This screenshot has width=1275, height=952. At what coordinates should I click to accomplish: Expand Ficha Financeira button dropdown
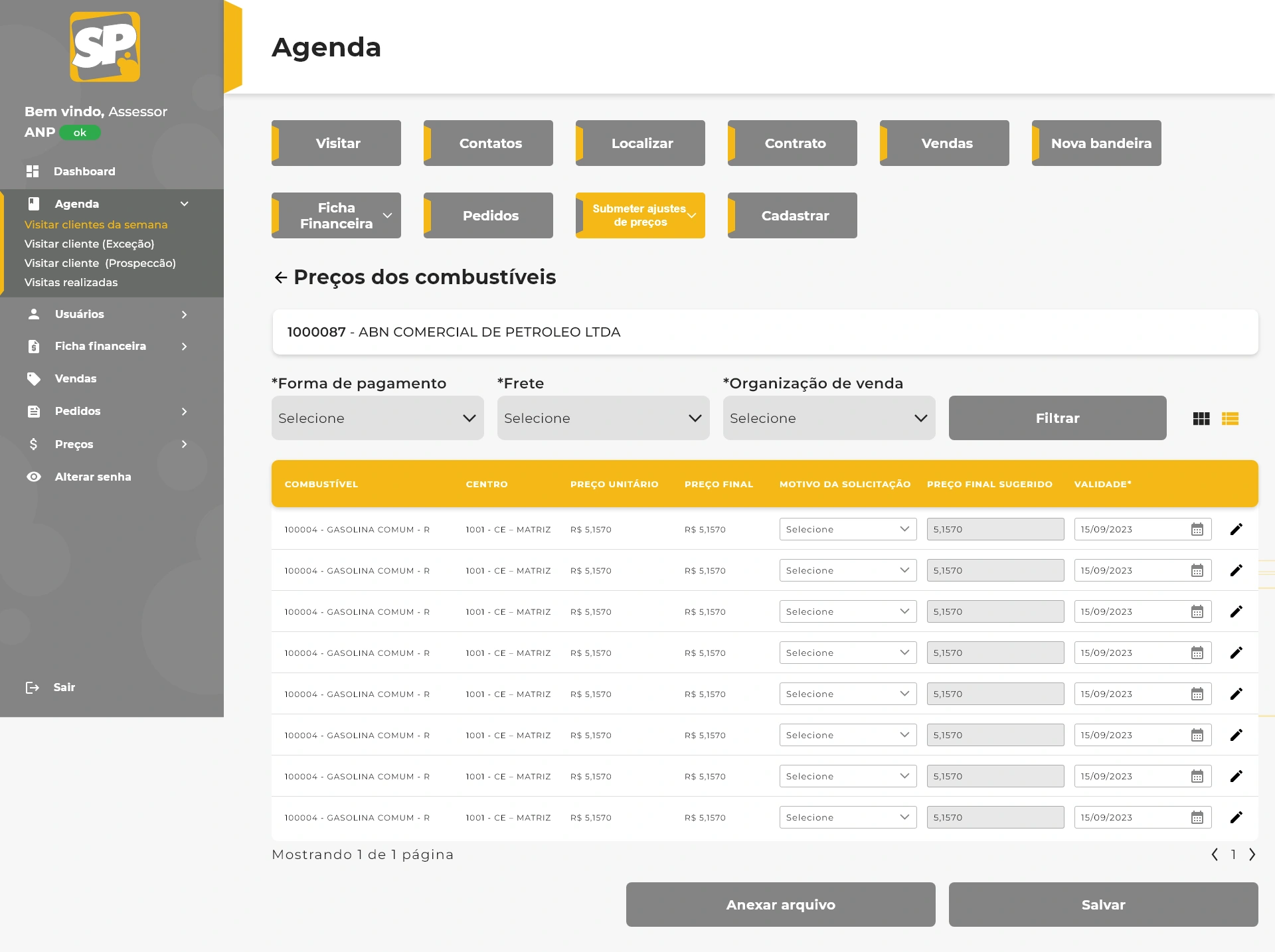point(387,216)
